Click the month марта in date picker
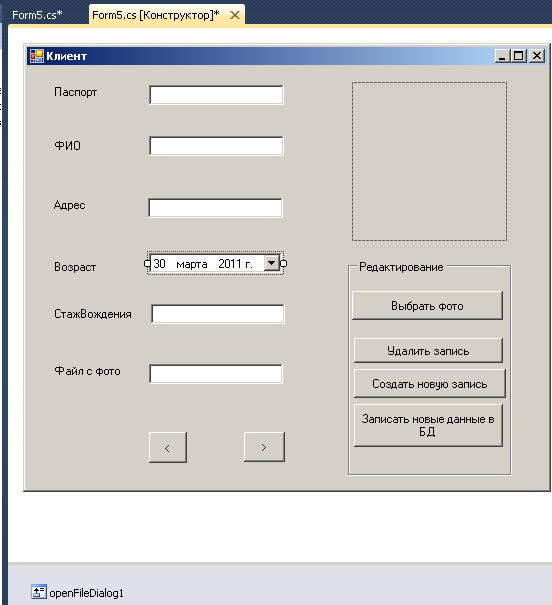Screen dimensions: 552x605 click(x=192, y=264)
